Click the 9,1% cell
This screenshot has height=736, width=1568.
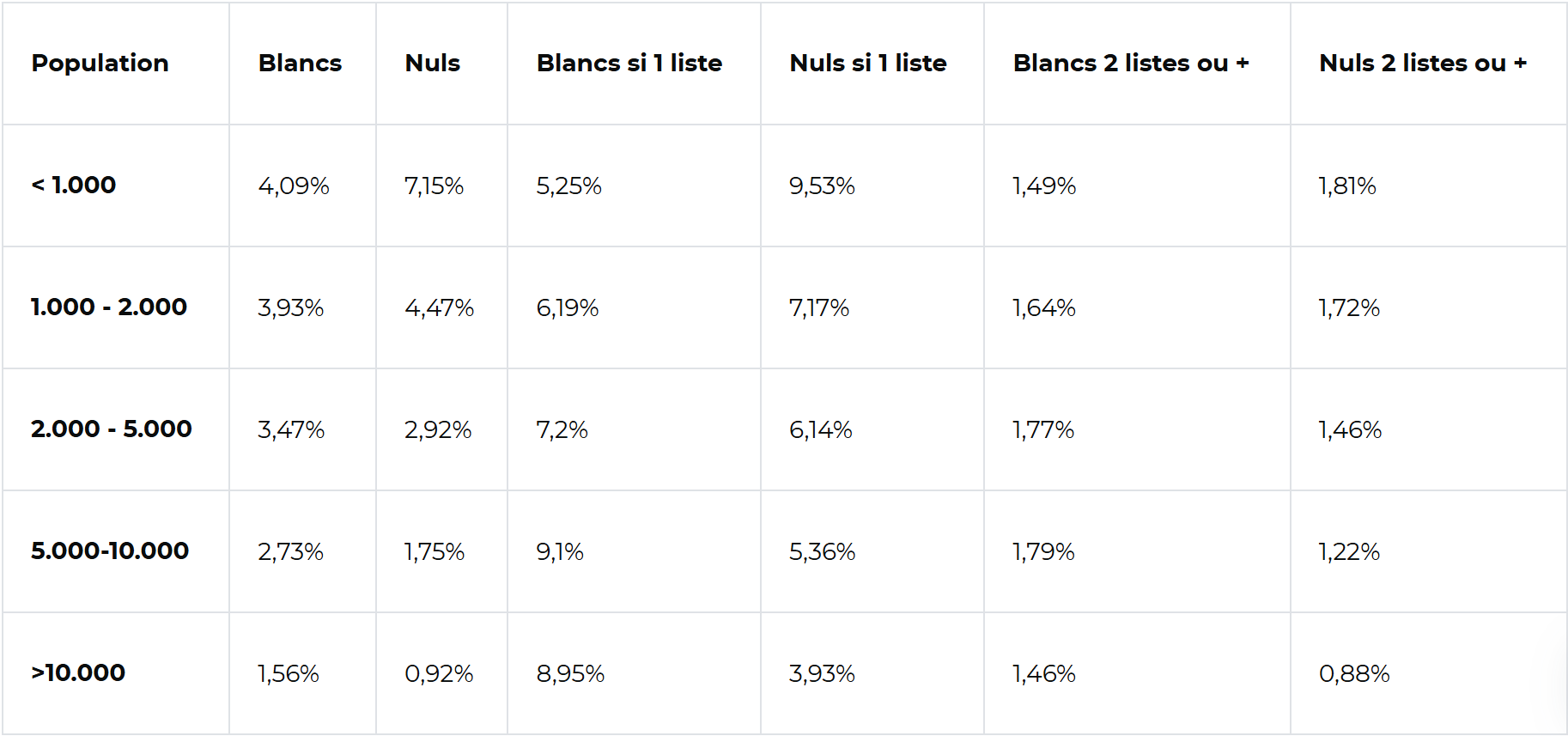click(560, 552)
